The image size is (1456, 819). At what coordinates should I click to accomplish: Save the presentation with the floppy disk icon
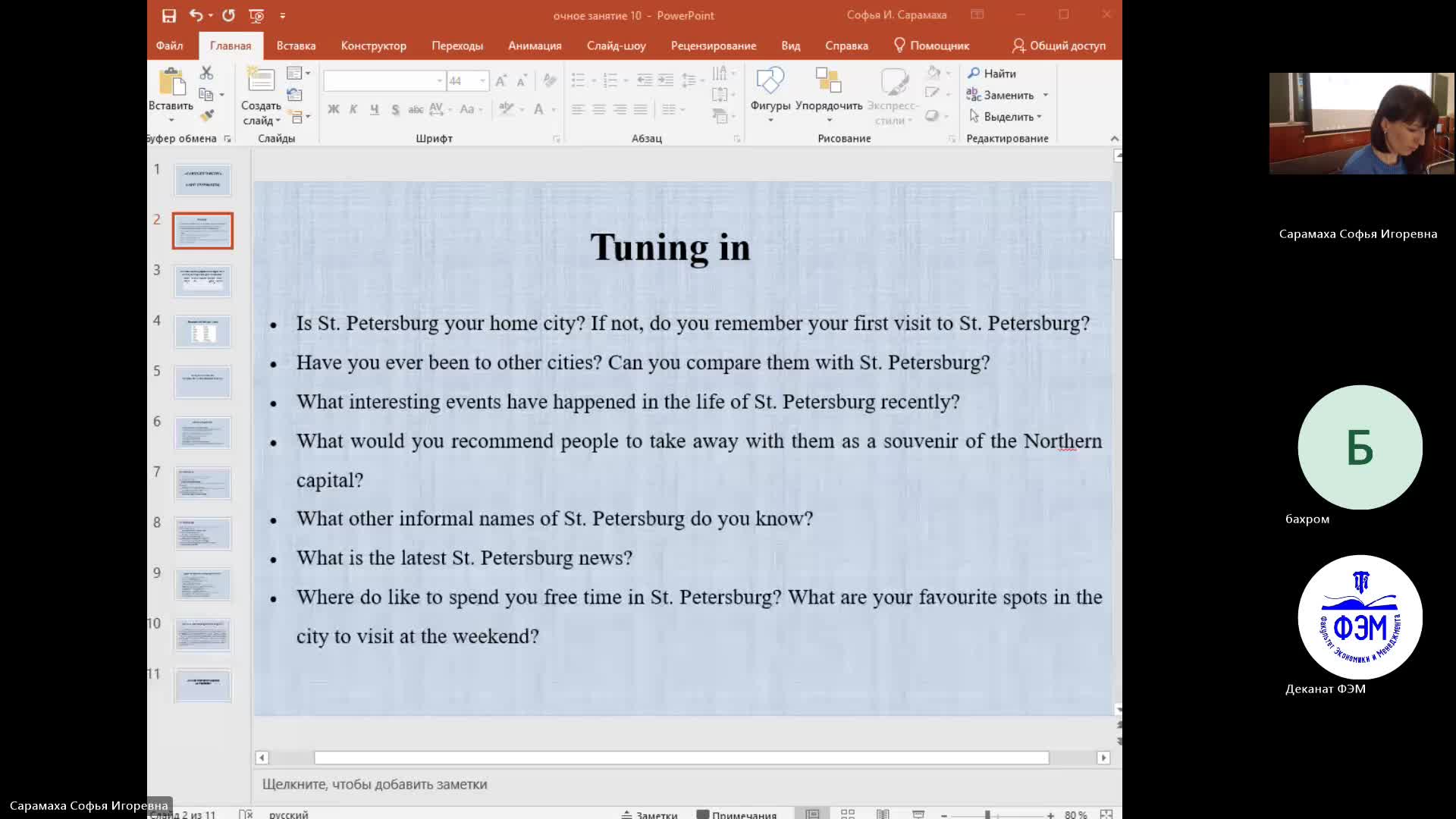click(169, 15)
